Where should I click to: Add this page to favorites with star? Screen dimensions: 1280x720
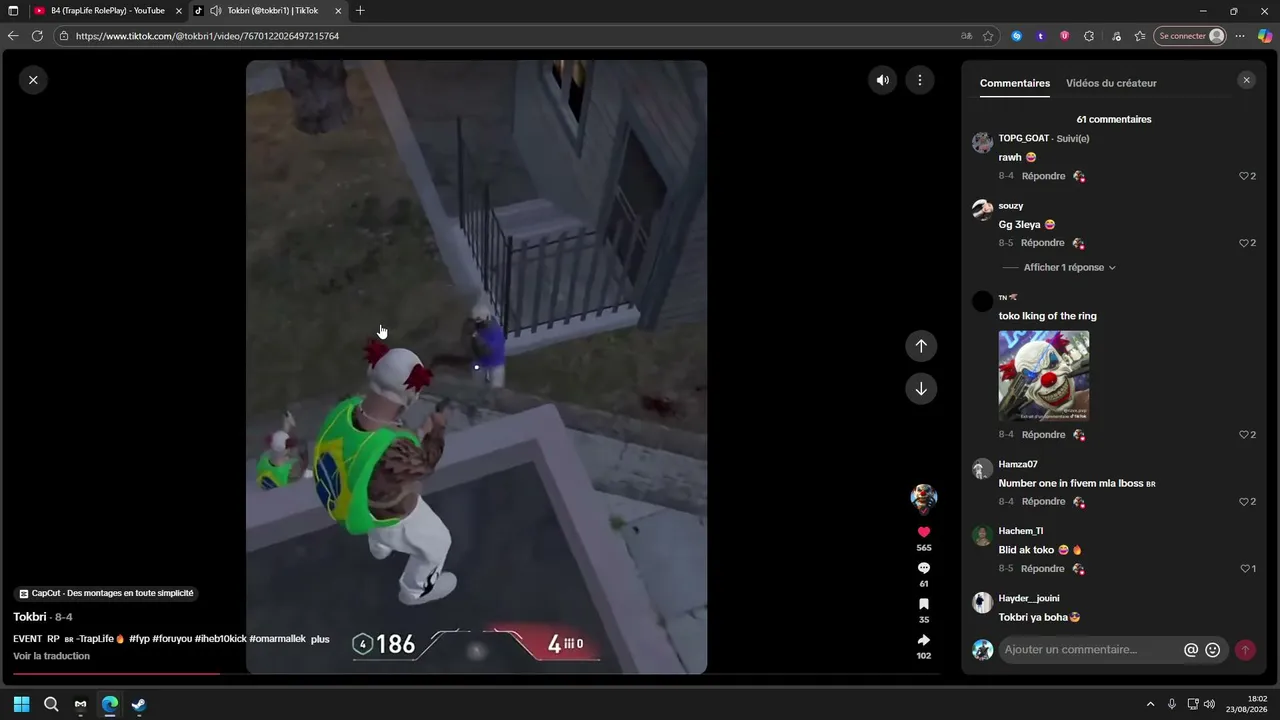coord(988,36)
